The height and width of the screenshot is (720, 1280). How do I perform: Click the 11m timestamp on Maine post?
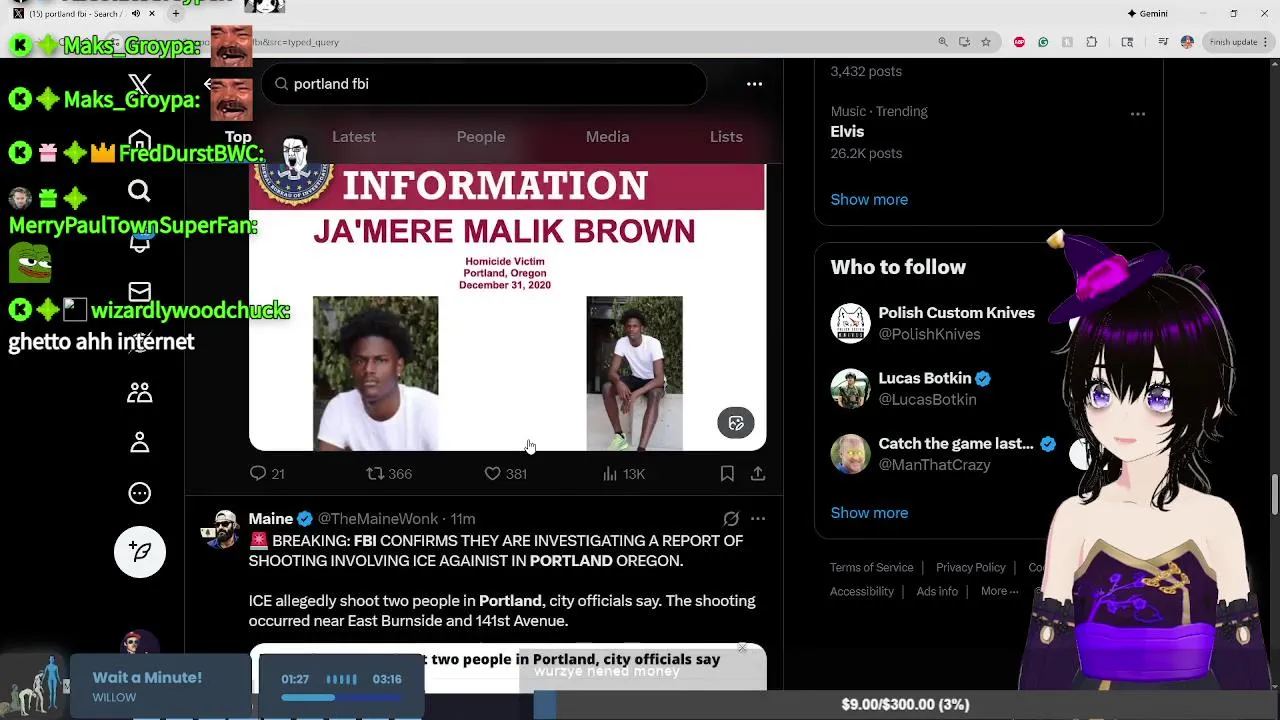click(462, 519)
